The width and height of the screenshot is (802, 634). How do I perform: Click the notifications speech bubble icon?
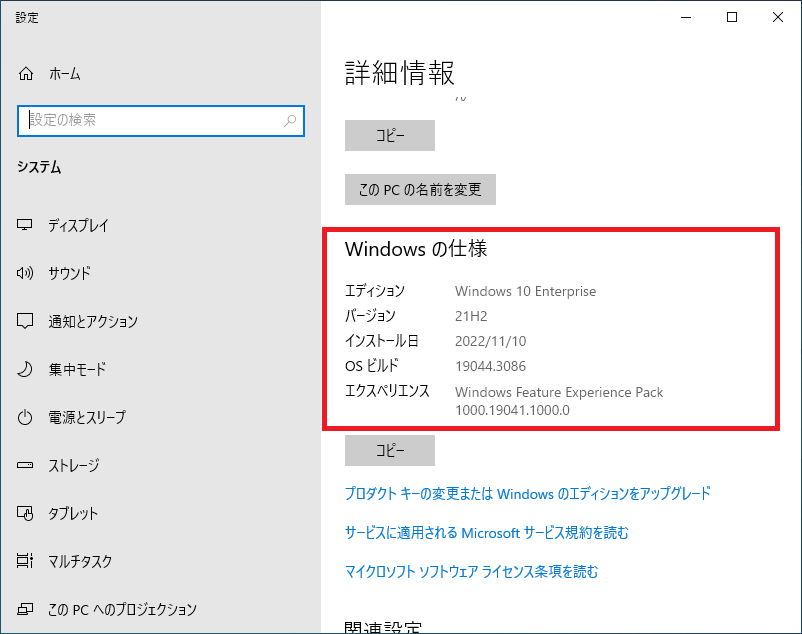[25, 321]
